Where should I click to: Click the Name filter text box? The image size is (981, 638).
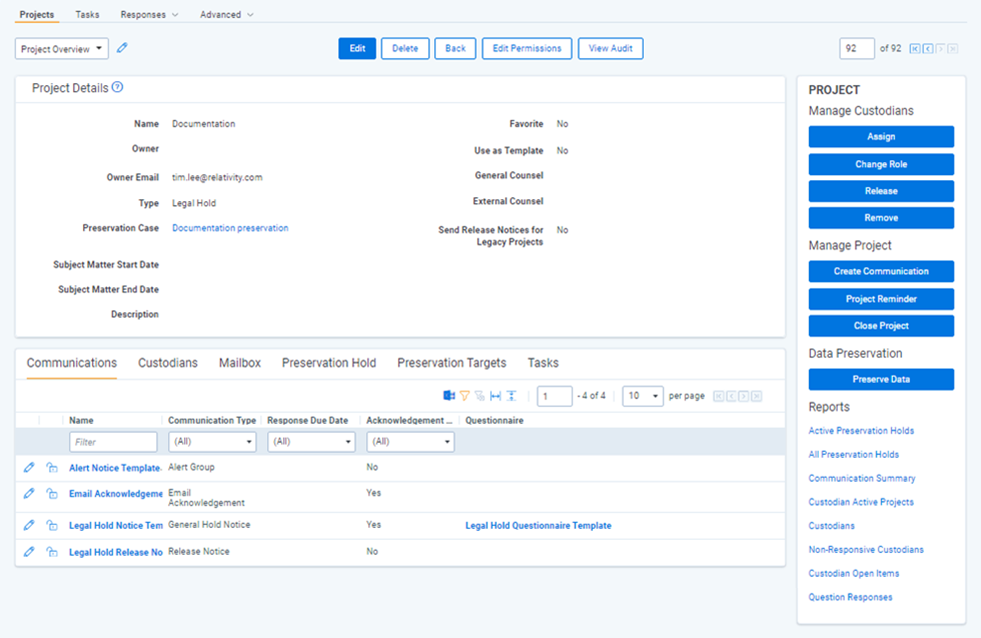pyautogui.click(x=113, y=442)
